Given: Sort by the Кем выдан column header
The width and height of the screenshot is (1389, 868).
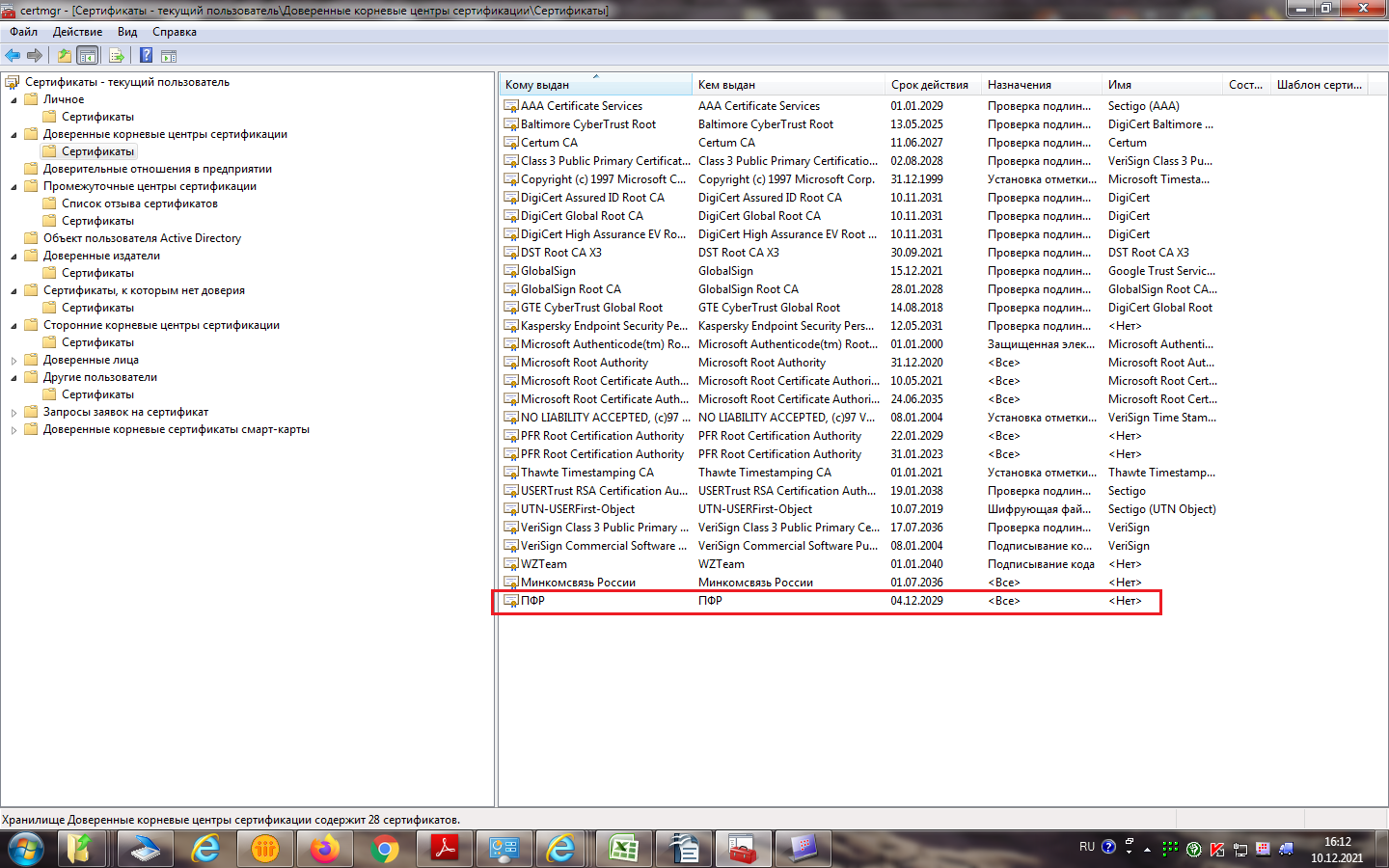Looking at the screenshot, I should [788, 85].
